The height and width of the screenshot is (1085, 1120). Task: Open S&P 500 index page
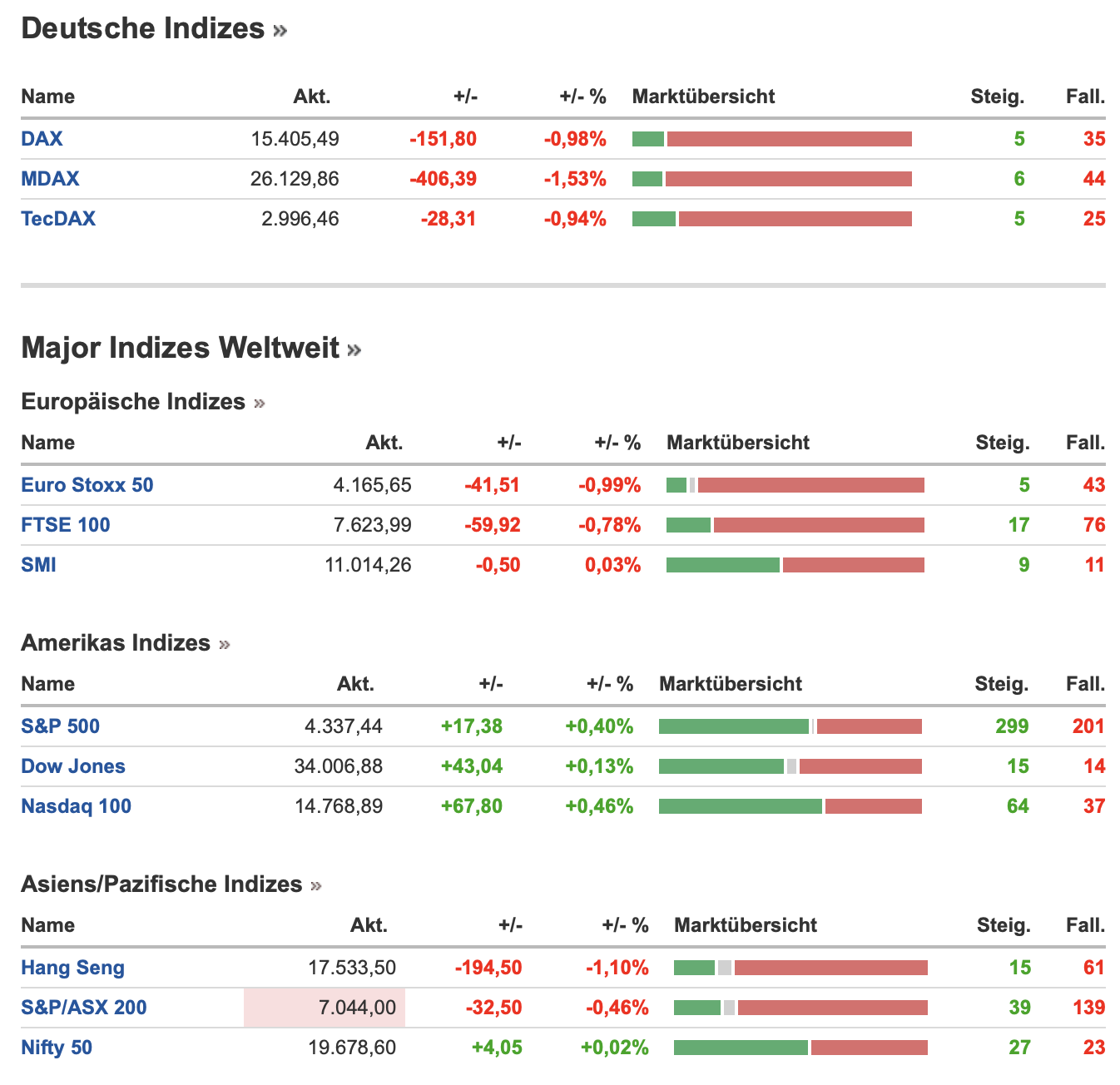pyautogui.click(x=61, y=726)
